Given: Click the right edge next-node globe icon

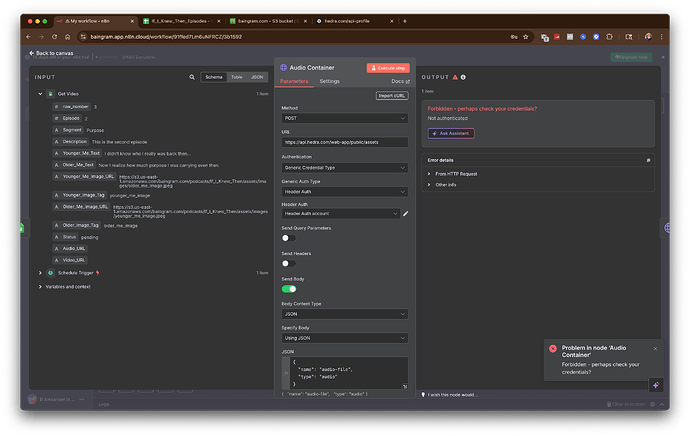Looking at the screenshot, I should coord(667,228).
